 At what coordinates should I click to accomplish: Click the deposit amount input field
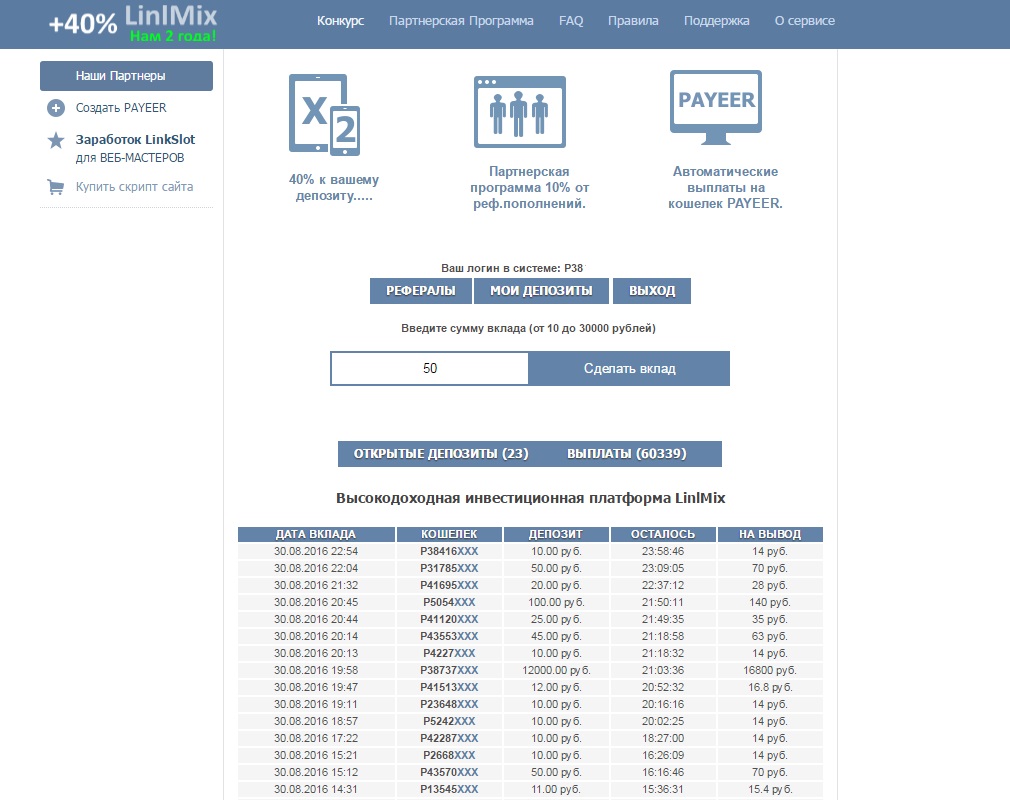point(430,368)
